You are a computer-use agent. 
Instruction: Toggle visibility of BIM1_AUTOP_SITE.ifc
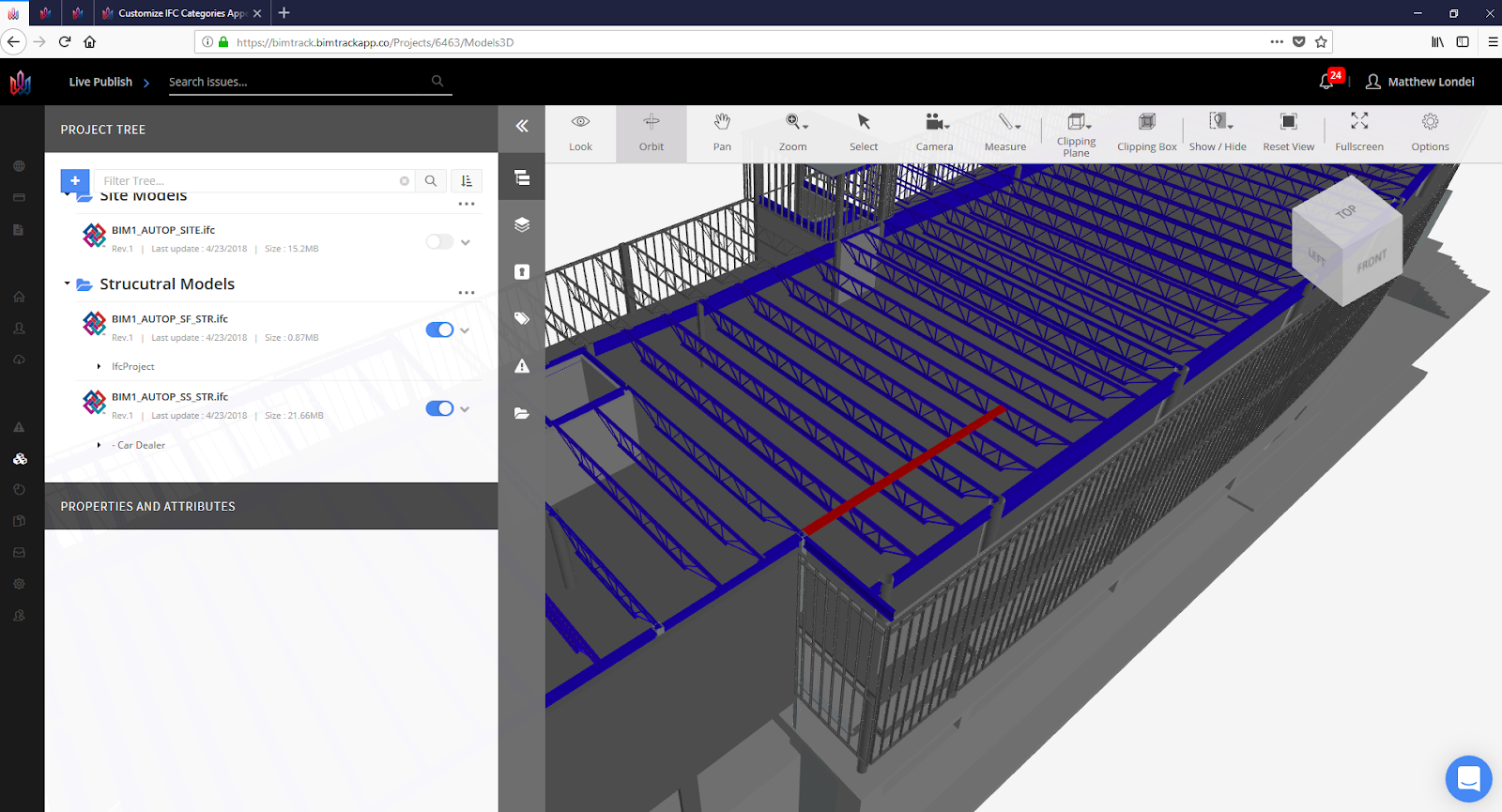(x=439, y=242)
